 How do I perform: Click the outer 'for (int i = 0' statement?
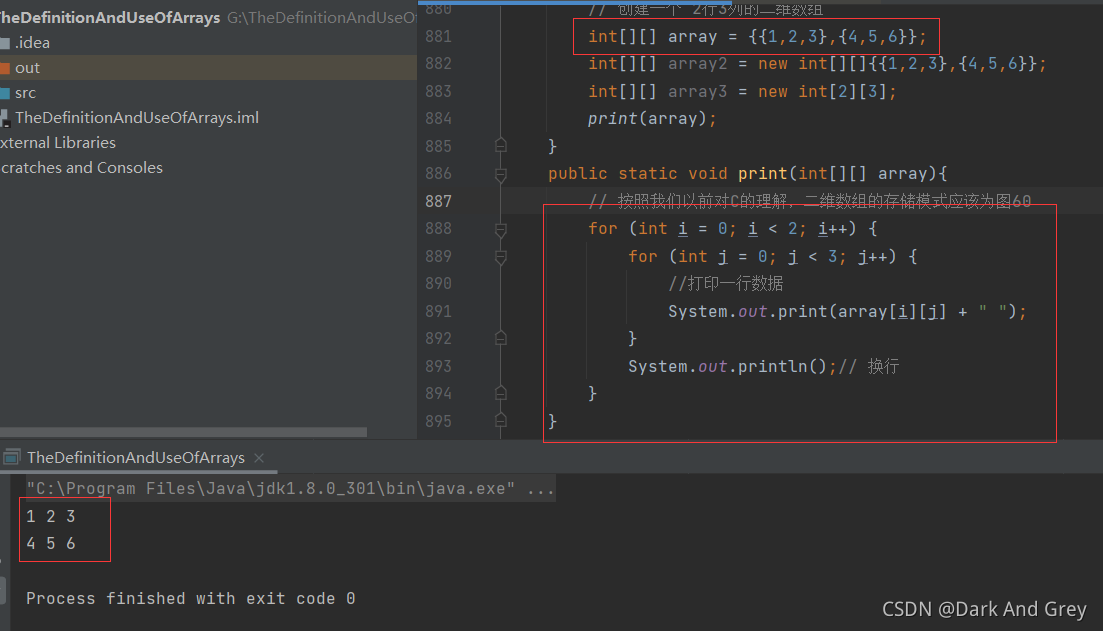732,229
